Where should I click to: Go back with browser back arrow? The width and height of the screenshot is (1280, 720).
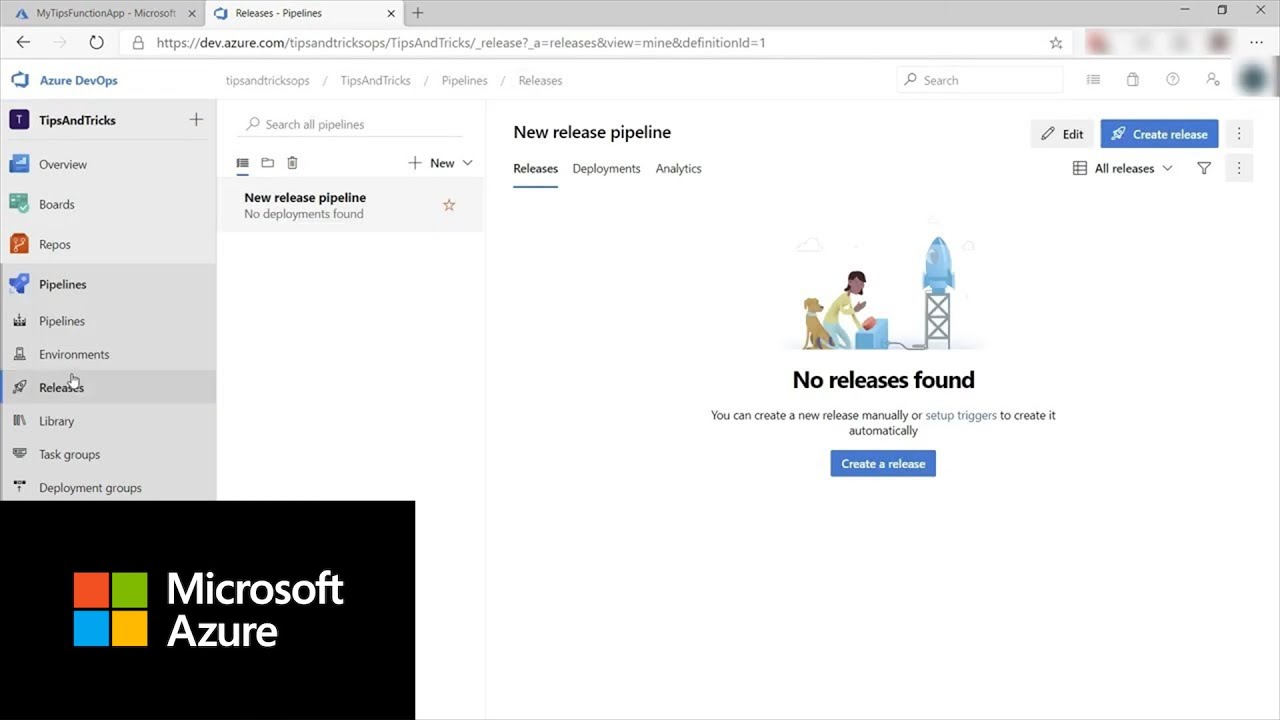tap(23, 43)
